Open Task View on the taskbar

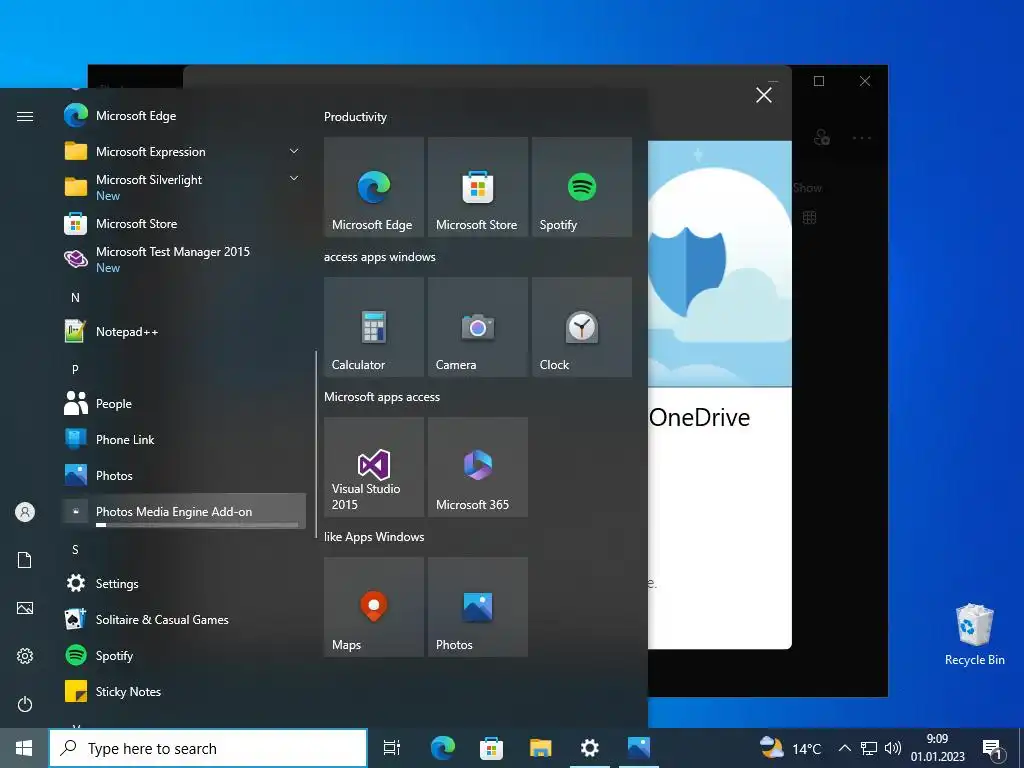point(392,748)
